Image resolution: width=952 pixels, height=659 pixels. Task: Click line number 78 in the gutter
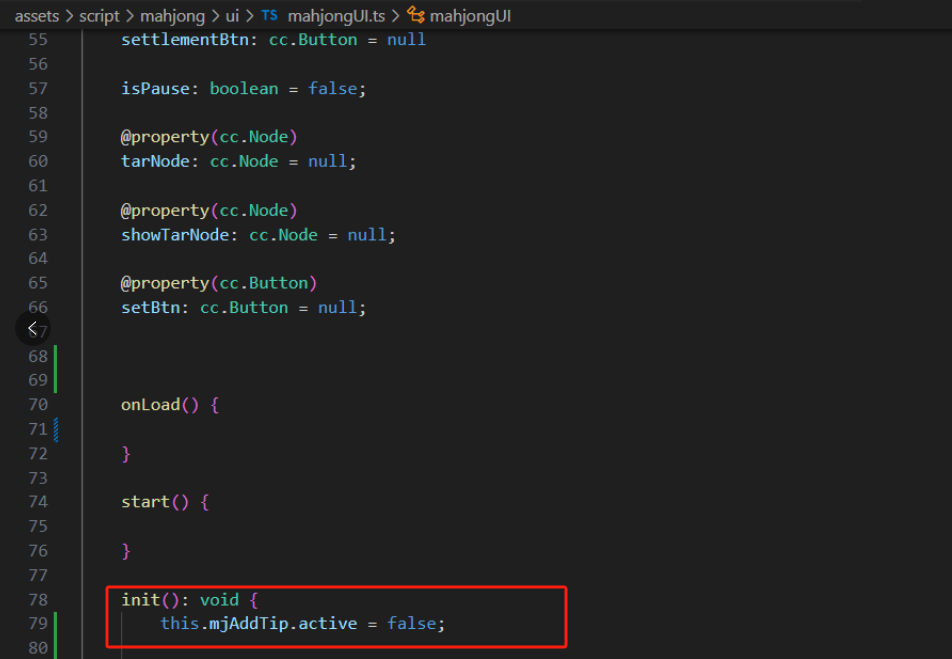tap(38, 600)
